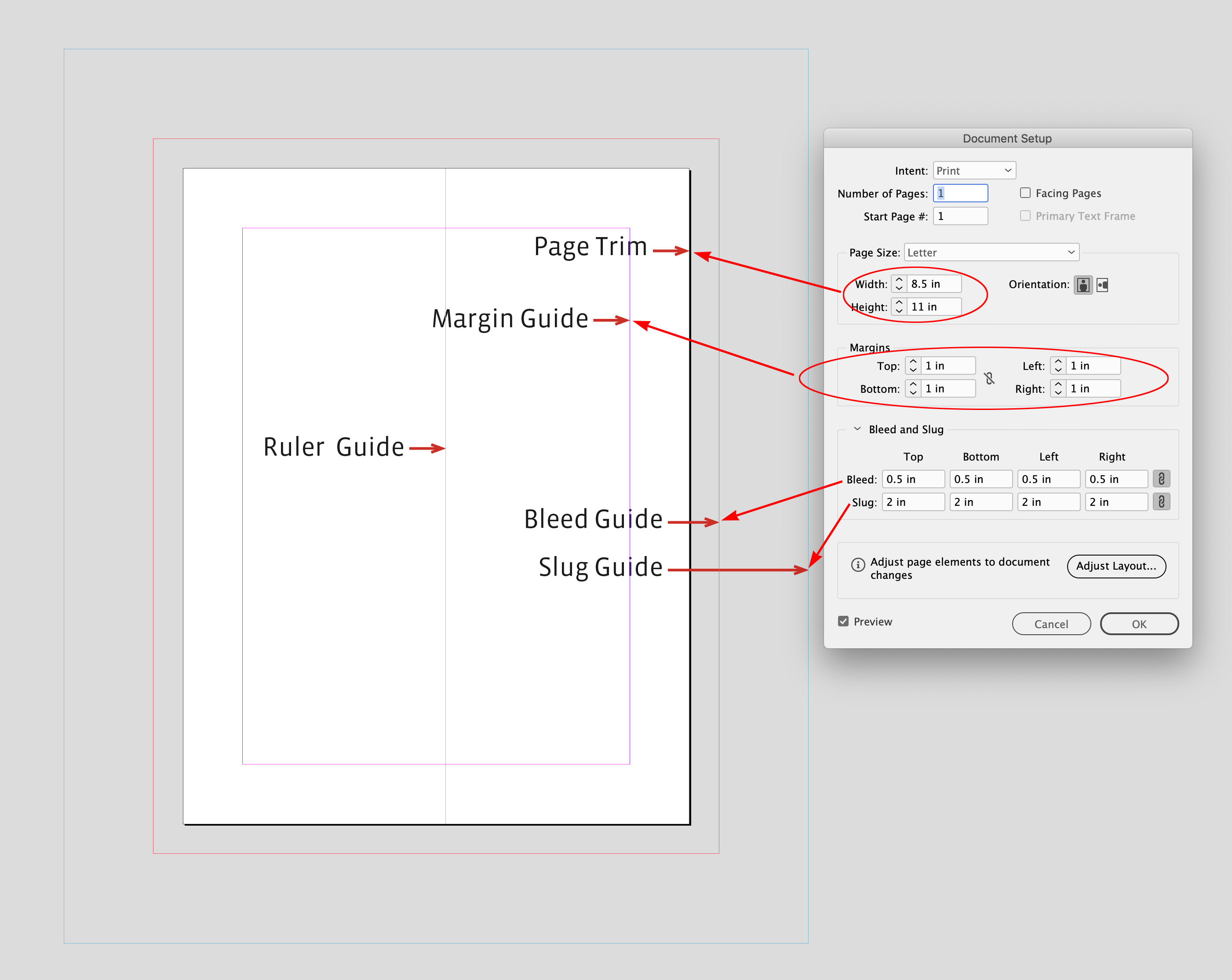Click the Adjust Layout button

[x=1116, y=566]
